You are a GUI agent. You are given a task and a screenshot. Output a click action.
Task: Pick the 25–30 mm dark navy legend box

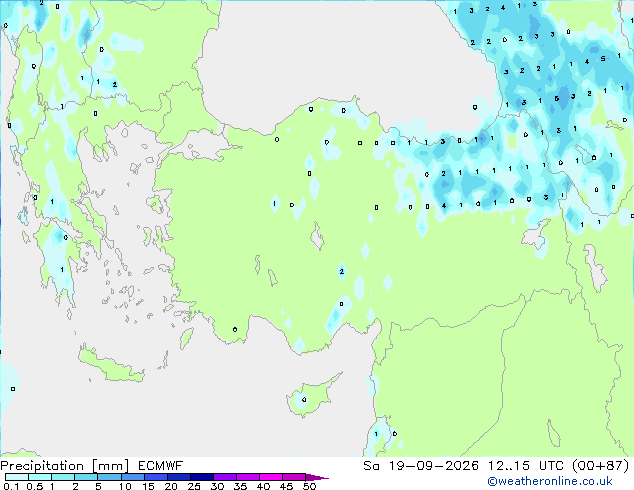pos(202,477)
